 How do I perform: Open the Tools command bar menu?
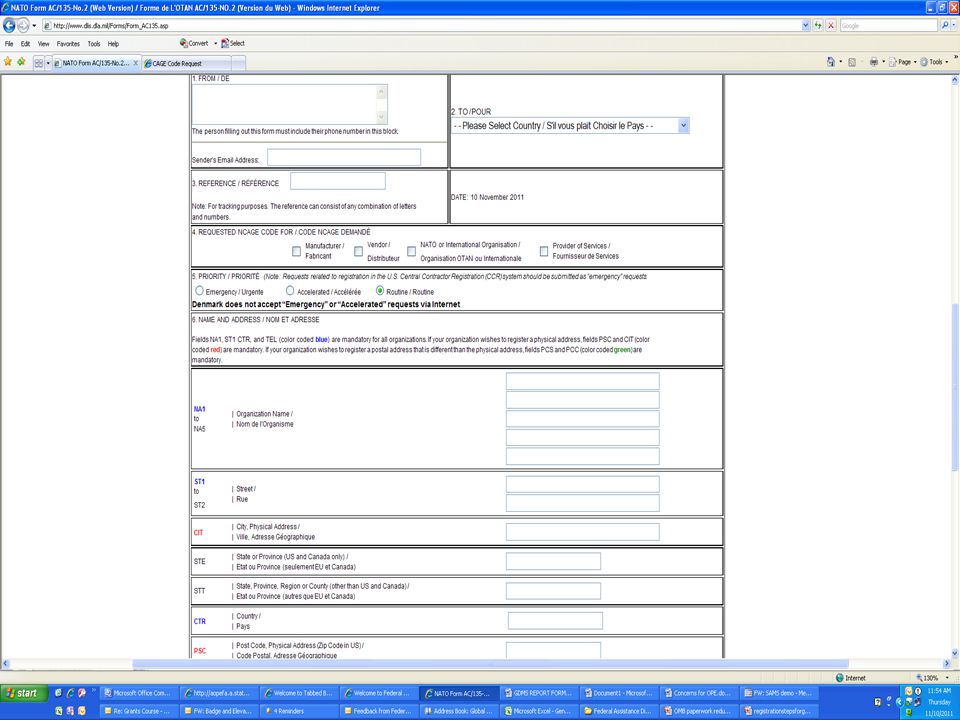pos(932,62)
